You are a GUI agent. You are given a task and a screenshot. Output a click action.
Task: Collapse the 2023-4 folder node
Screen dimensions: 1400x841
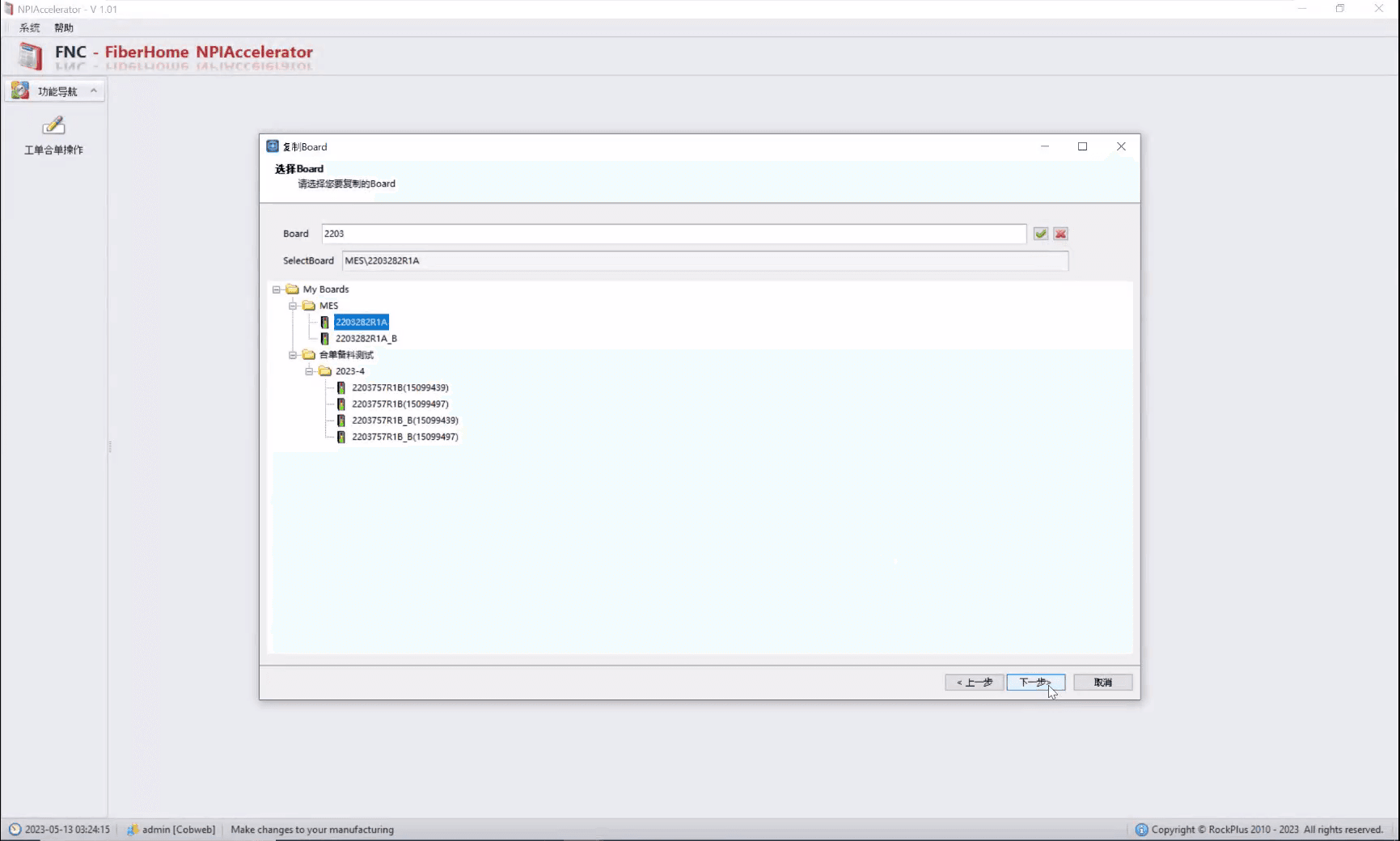tap(309, 371)
